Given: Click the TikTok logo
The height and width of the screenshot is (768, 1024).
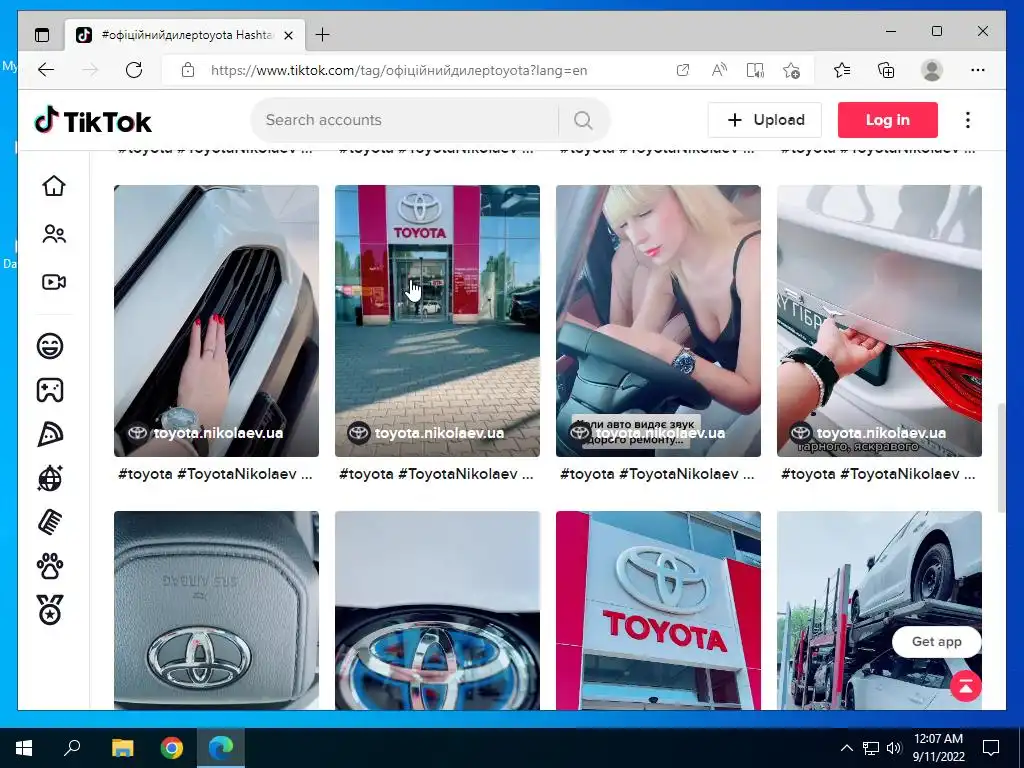Looking at the screenshot, I should [x=93, y=121].
